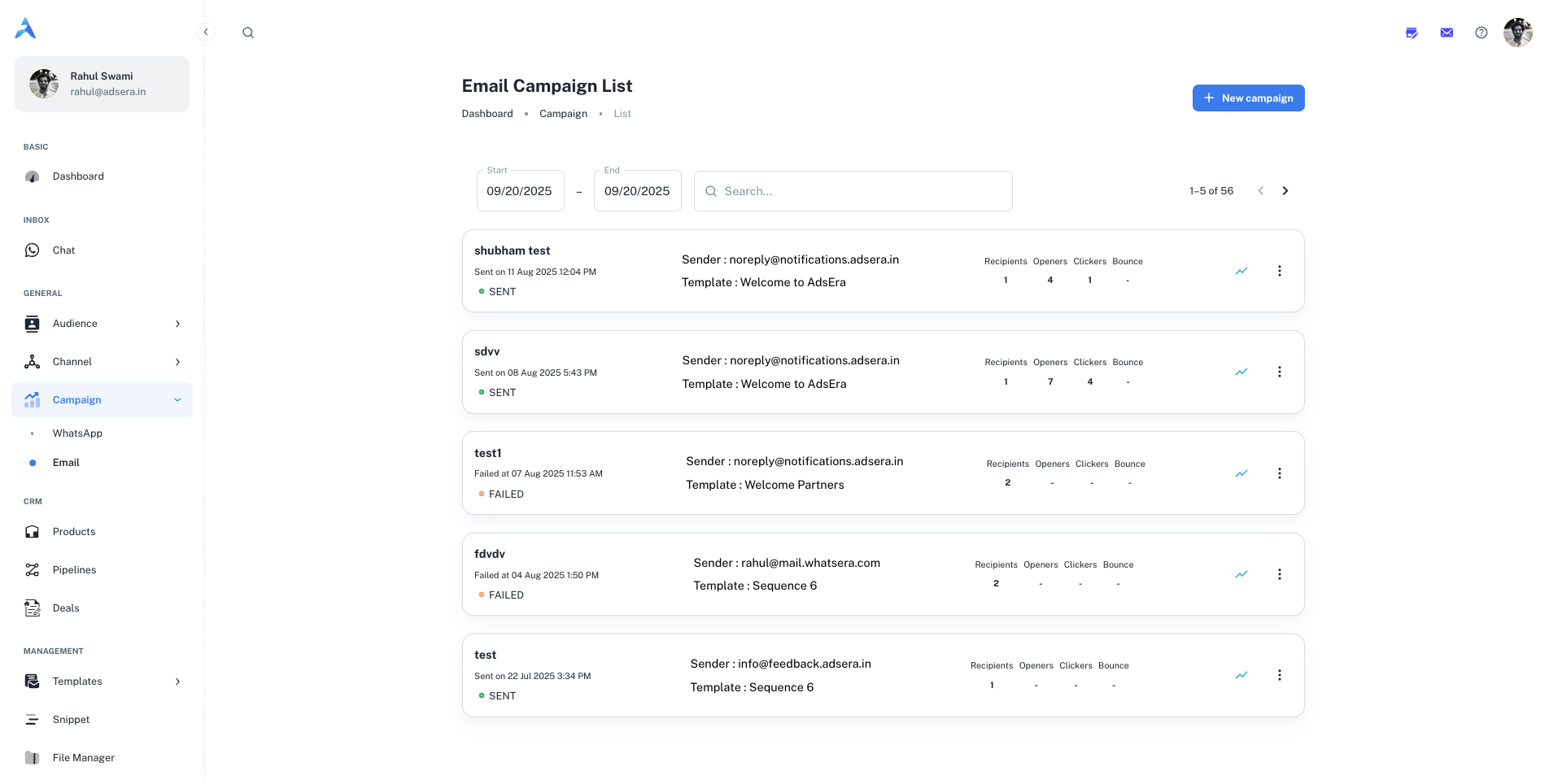Open three-dot menu for test1 campaign

1279,473
